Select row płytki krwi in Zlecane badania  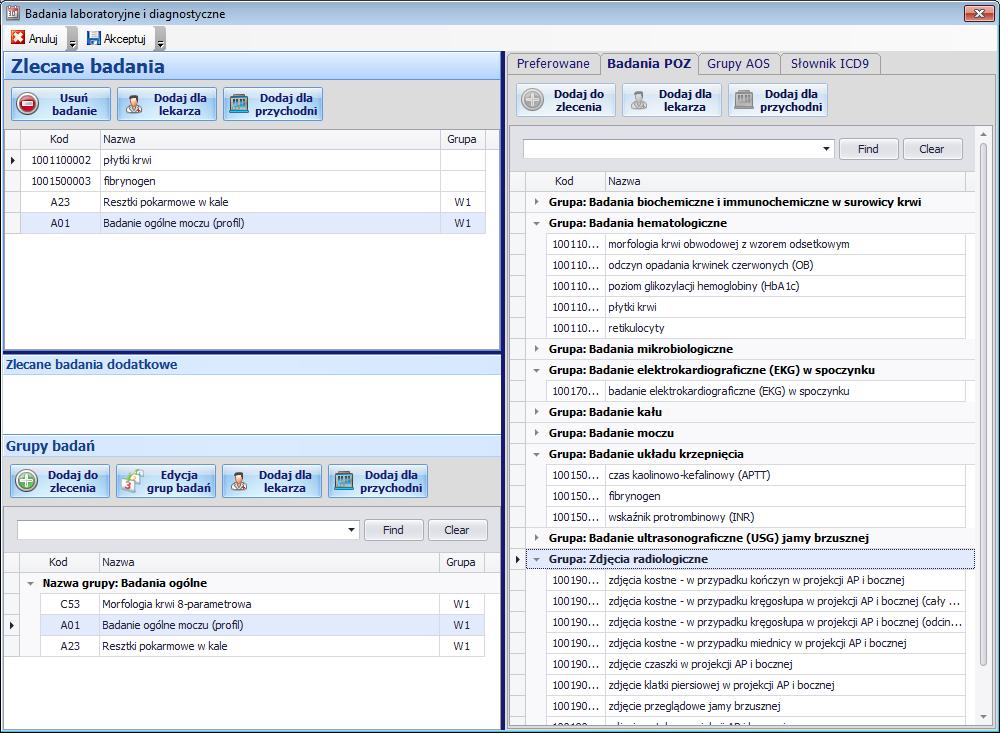253,160
